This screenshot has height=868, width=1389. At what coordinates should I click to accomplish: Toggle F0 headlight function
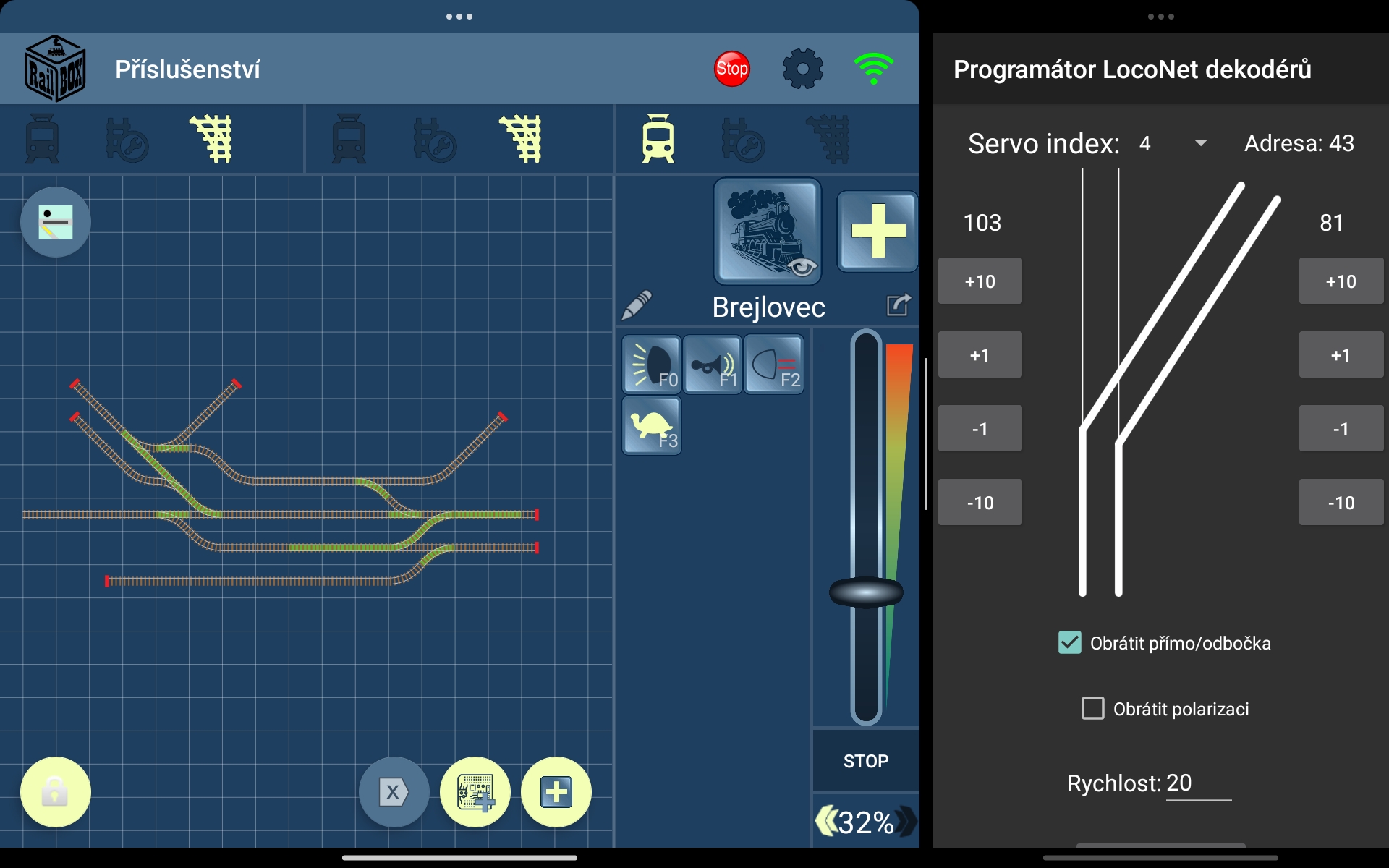tap(652, 365)
